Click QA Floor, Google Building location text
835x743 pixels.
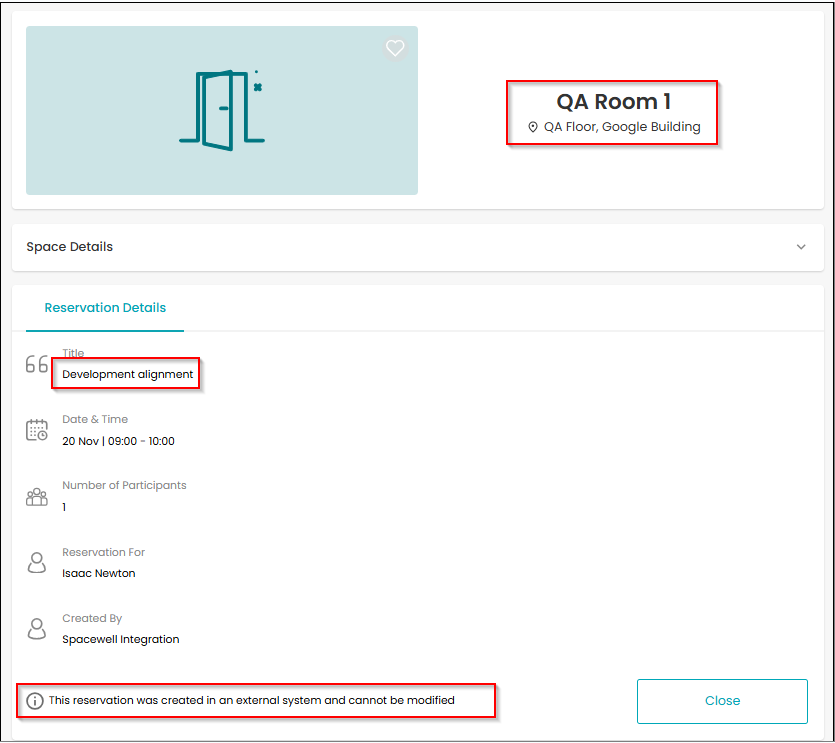tap(622, 127)
